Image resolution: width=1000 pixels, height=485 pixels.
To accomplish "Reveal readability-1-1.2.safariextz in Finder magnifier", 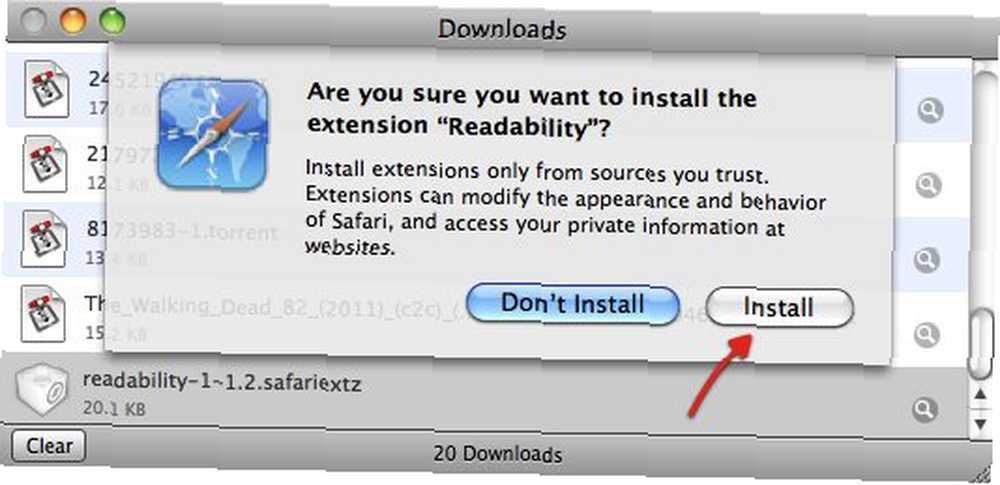I will pos(925,408).
